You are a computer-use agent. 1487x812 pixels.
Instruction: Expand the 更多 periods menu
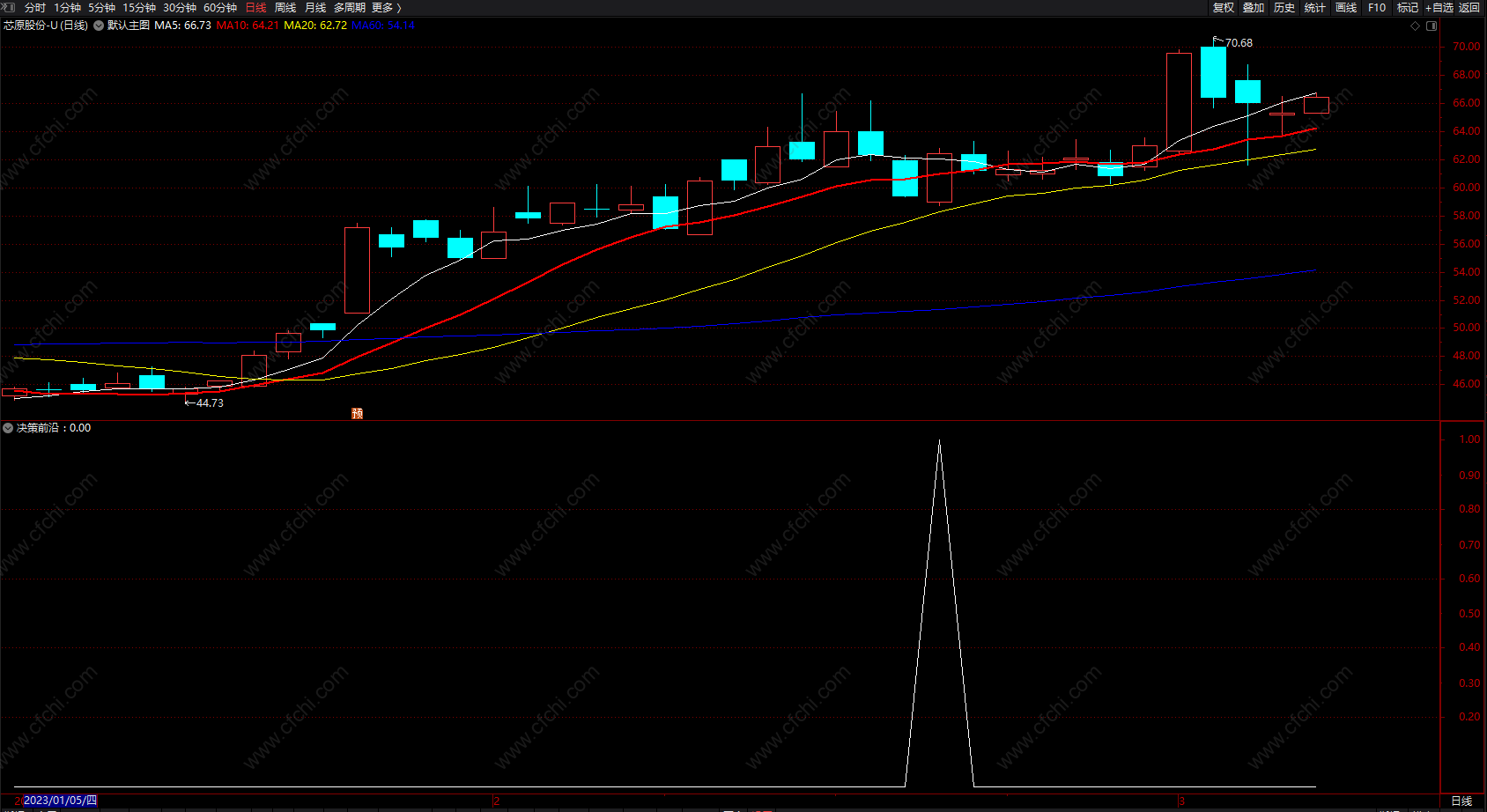pyautogui.click(x=386, y=7)
